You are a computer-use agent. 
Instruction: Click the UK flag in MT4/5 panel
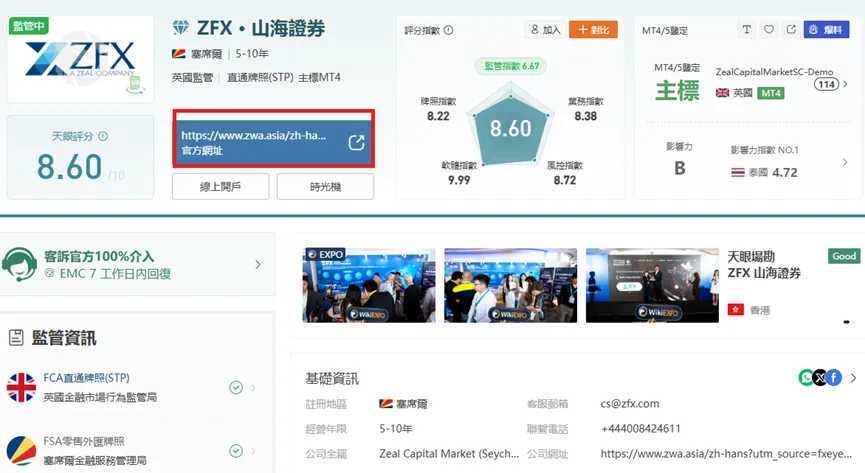[x=722, y=93]
